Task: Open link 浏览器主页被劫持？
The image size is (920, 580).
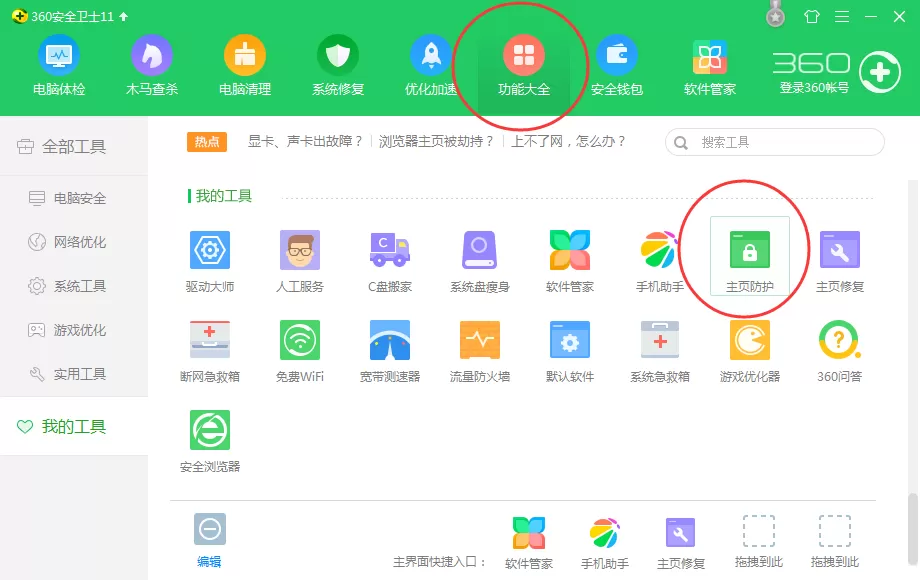Action: pos(437,141)
